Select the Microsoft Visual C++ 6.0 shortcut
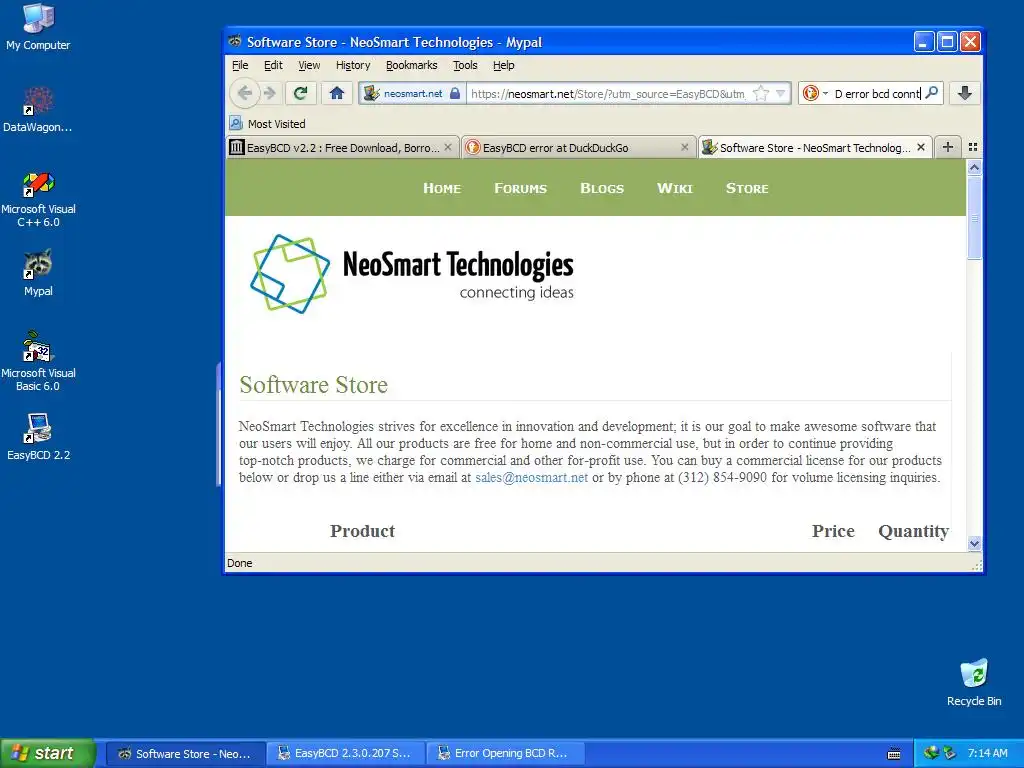1024x768 pixels. [x=38, y=199]
